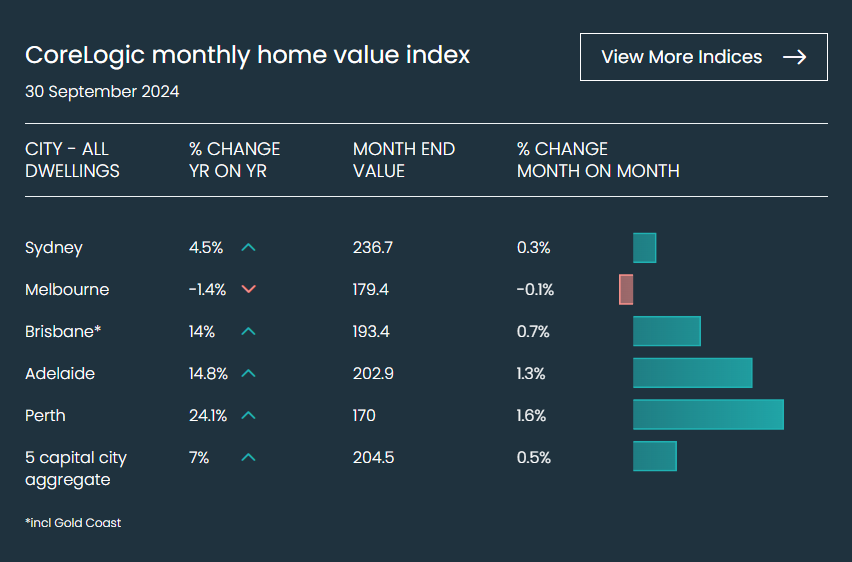
Task: Click Adelaide's upward trend arrow
Action: pos(249,374)
